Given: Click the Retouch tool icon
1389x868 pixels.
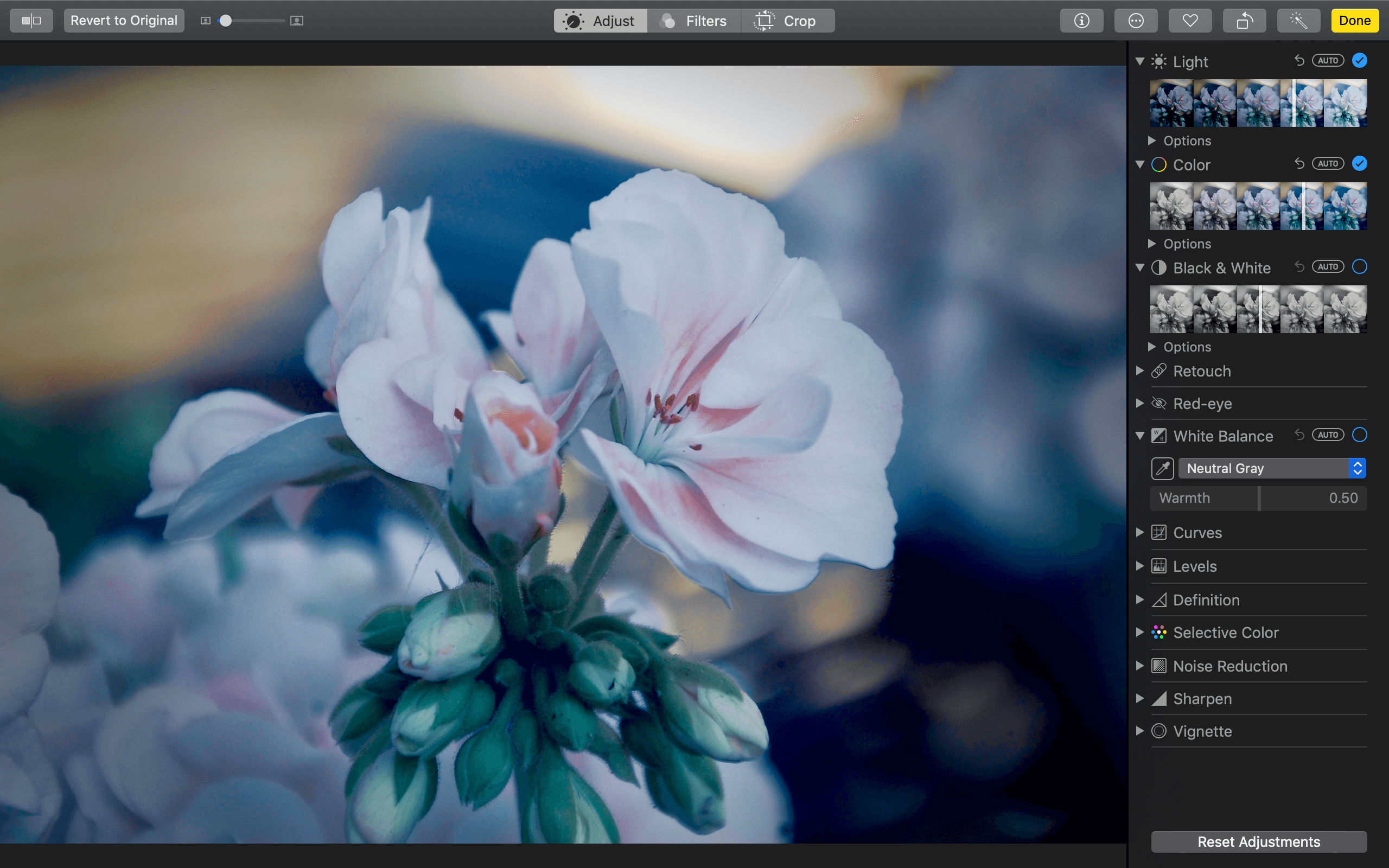Looking at the screenshot, I should [1158, 371].
